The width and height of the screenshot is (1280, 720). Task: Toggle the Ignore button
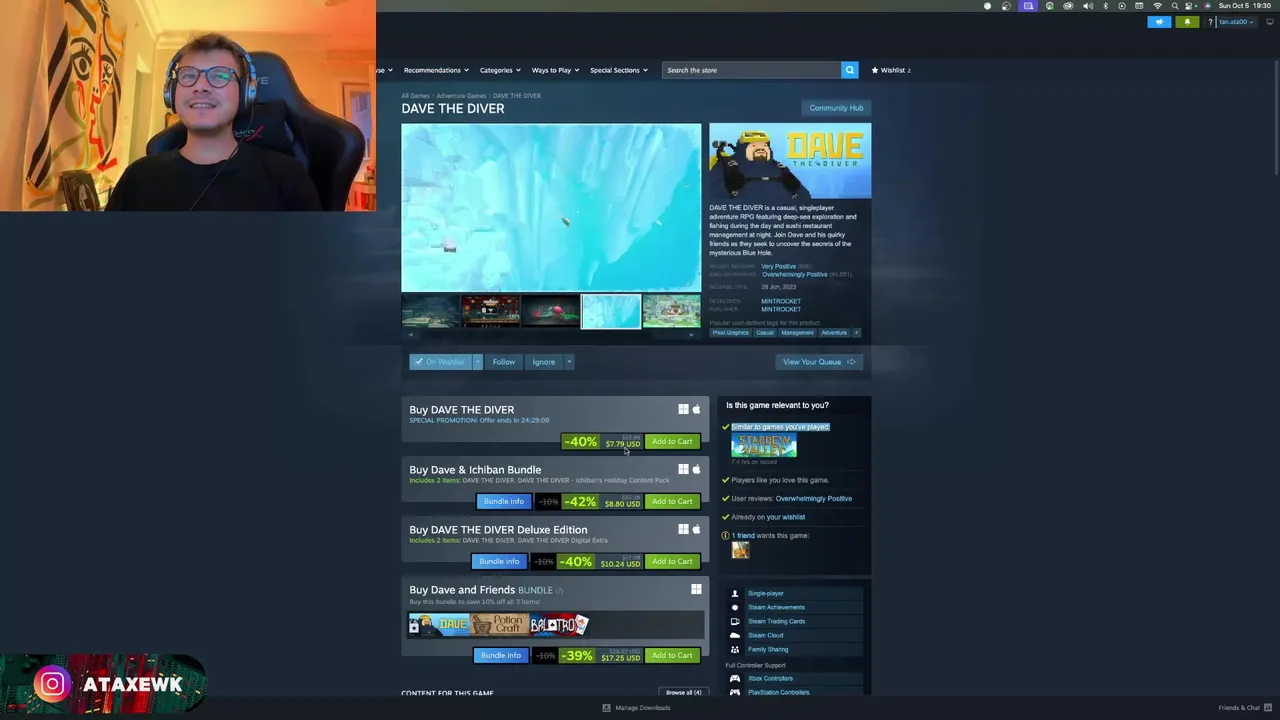tap(543, 362)
